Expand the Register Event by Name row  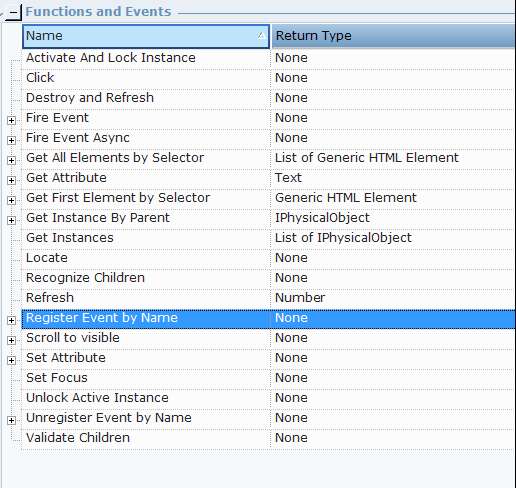coord(12,320)
